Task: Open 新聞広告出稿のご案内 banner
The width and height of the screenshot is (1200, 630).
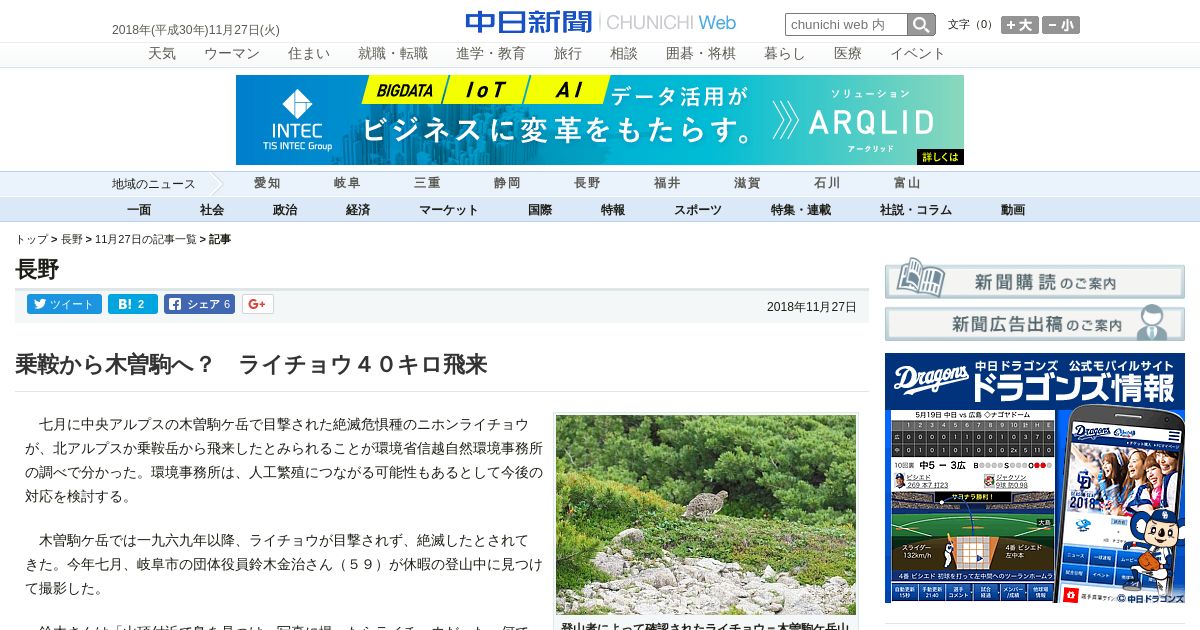Action: (1035, 322)
